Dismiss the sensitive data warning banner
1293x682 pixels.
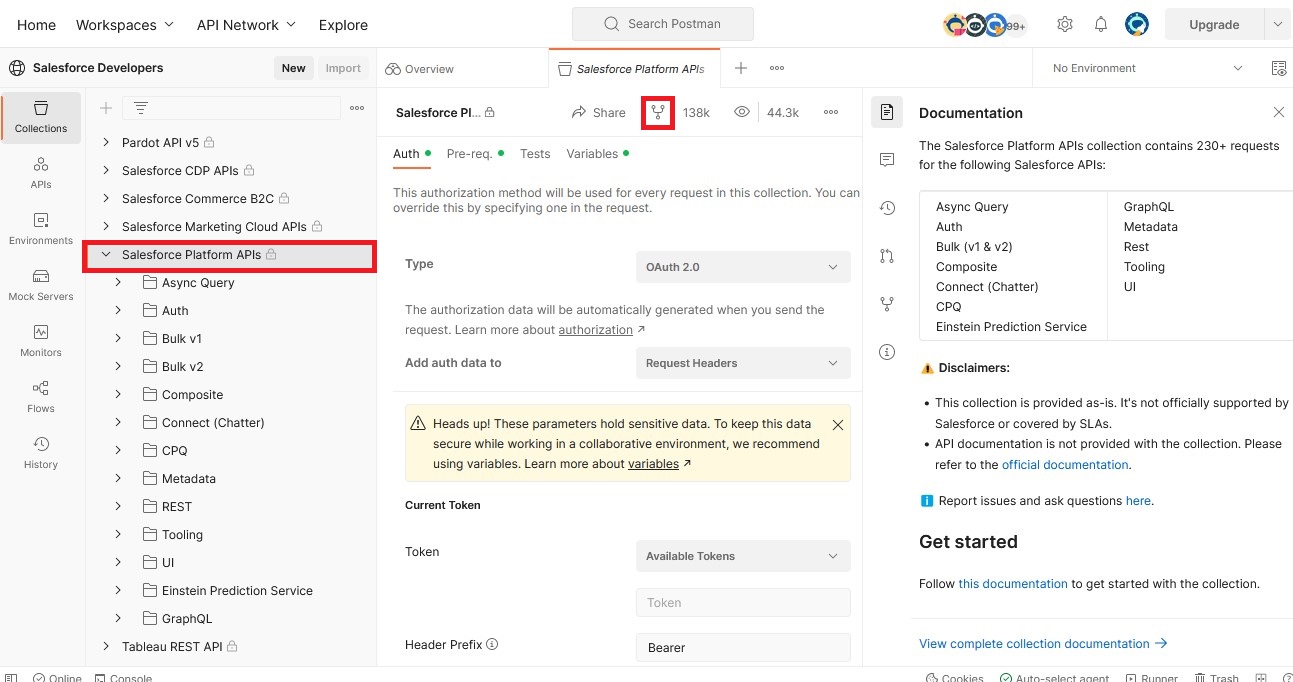point(838,424)
